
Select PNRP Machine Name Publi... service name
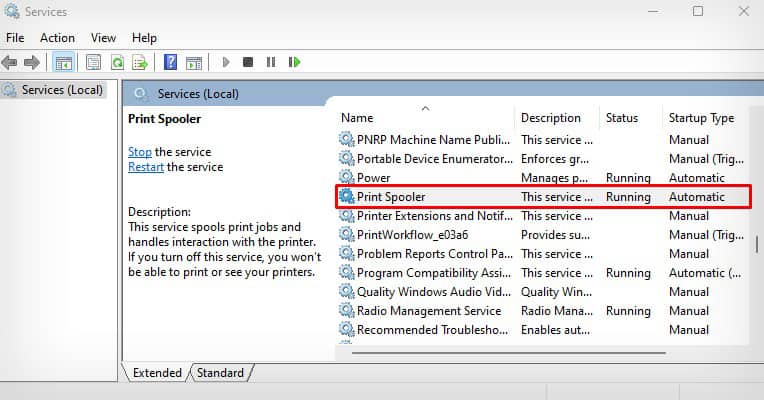[x=433, y=140]
